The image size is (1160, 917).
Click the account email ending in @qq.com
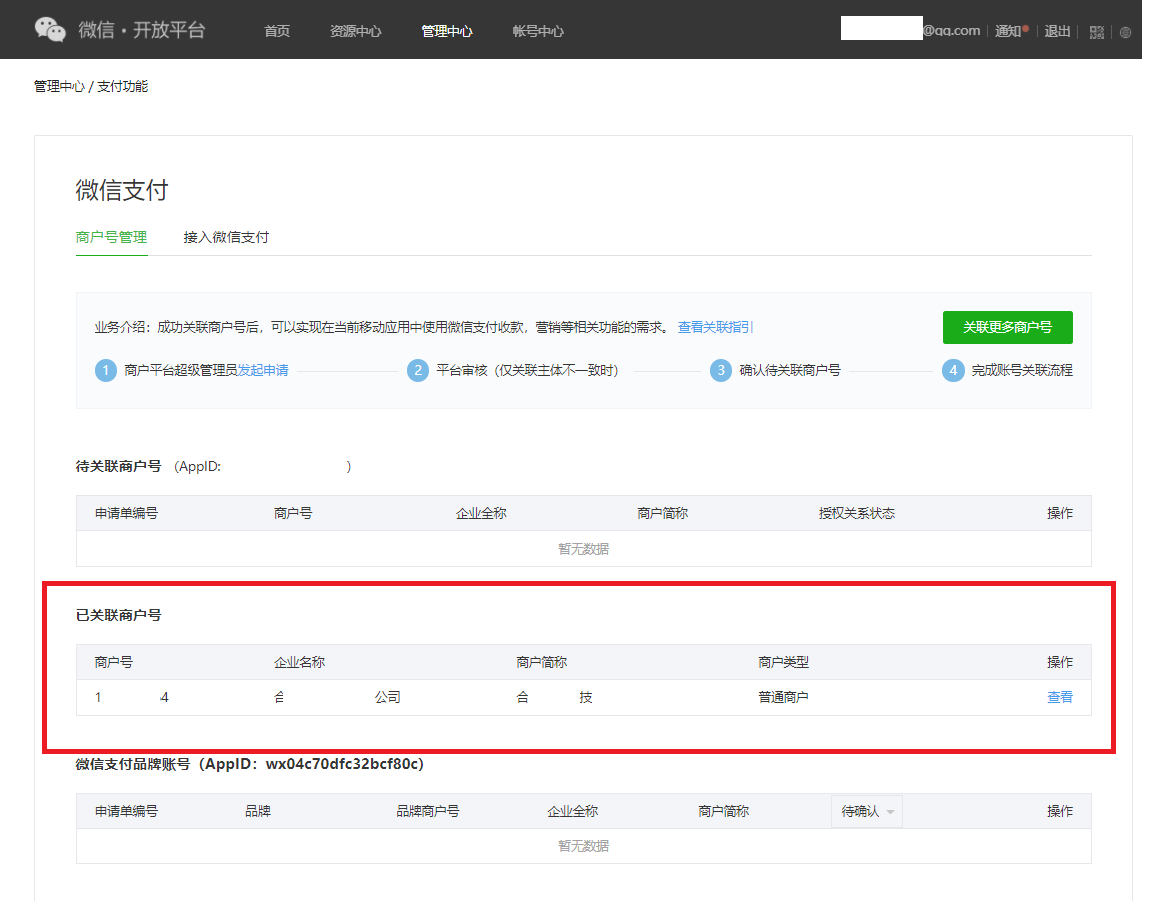(x=911, y=30)
